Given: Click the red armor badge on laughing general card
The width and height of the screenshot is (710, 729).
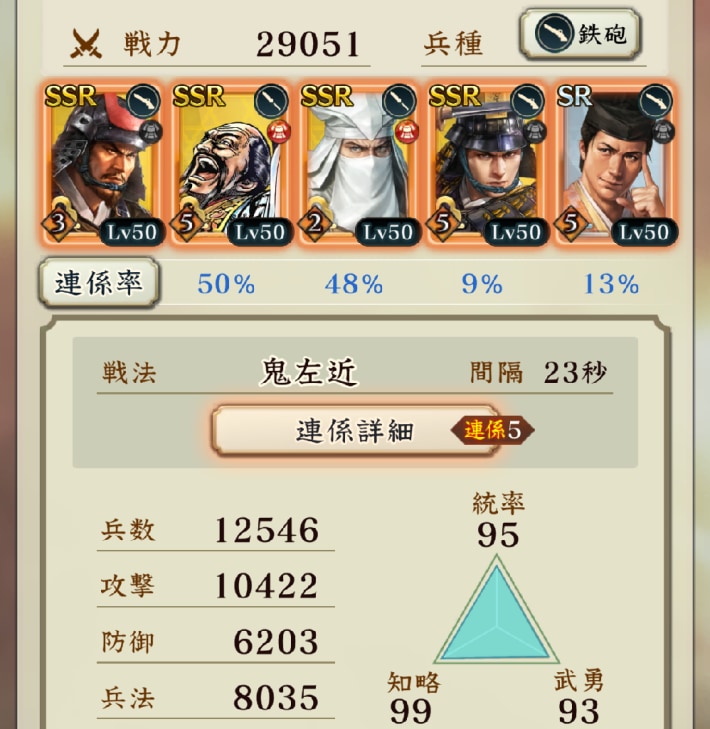Looking at the screenshot, I should pos(279,133).
